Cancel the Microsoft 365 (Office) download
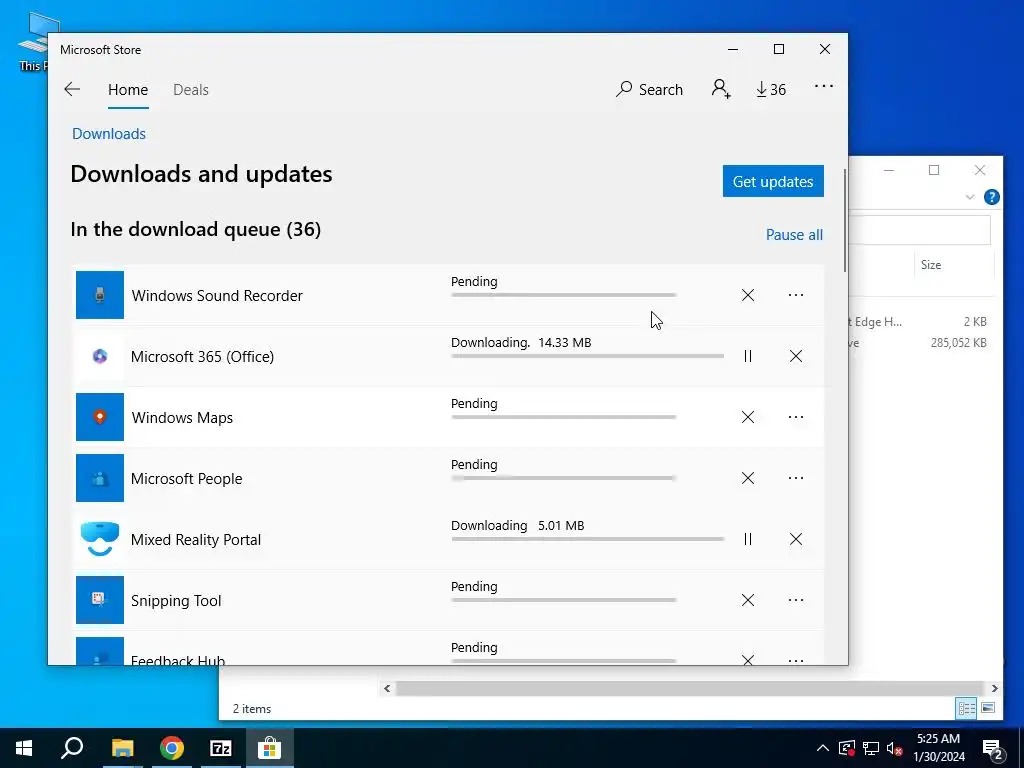The image size is (1024, 768). click(x=795, y=356)
